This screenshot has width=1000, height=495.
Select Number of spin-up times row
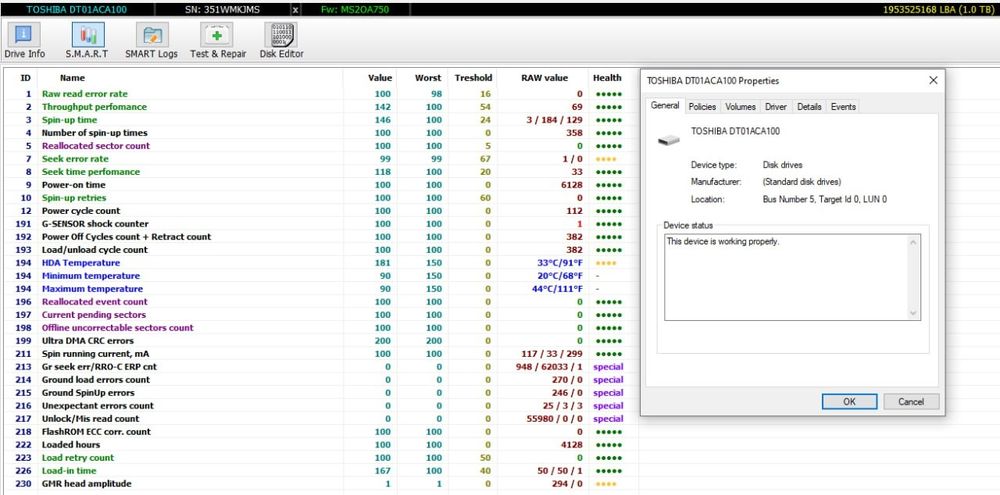321,133
